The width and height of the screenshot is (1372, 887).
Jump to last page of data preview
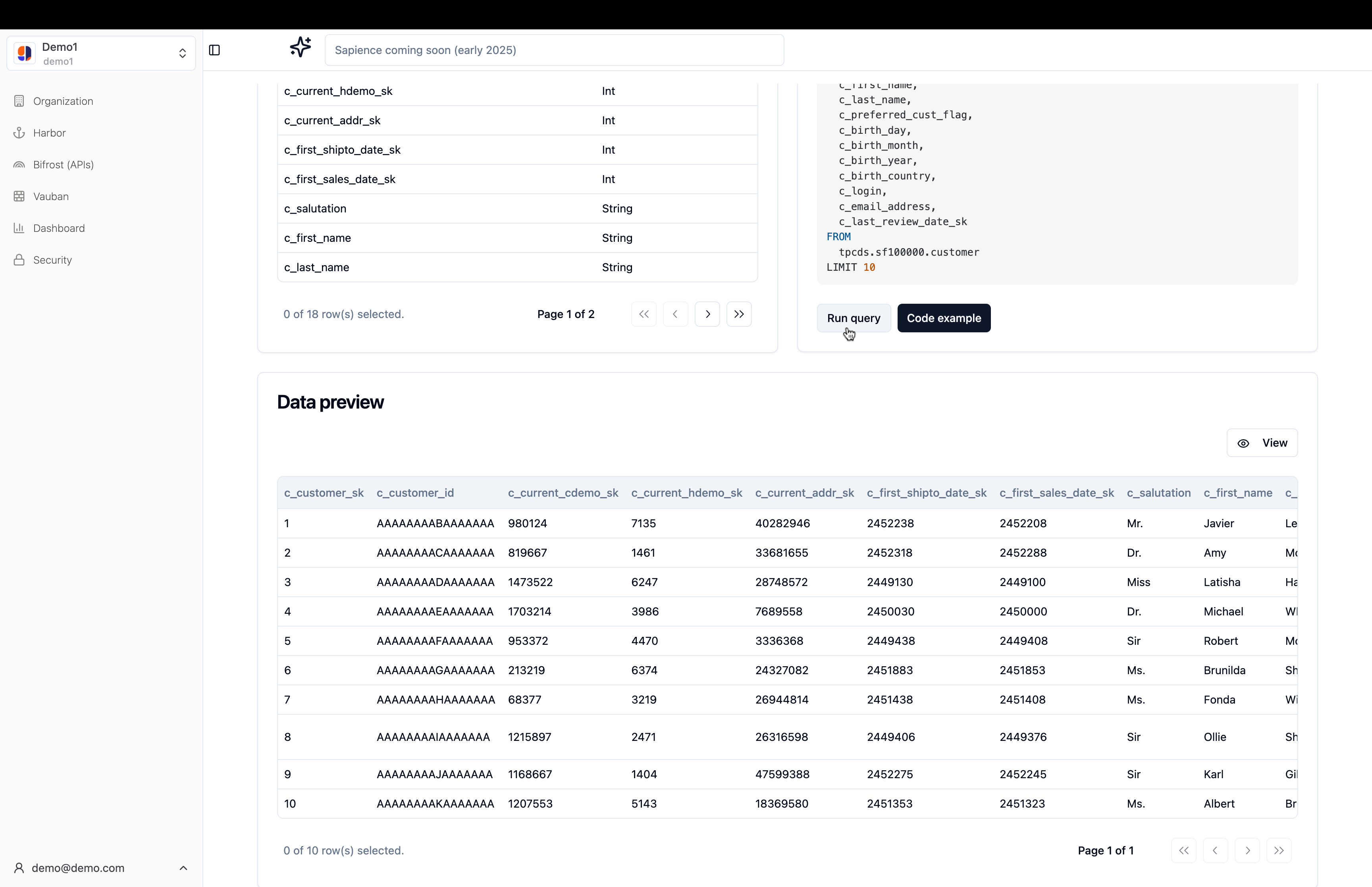(1279, 850)
